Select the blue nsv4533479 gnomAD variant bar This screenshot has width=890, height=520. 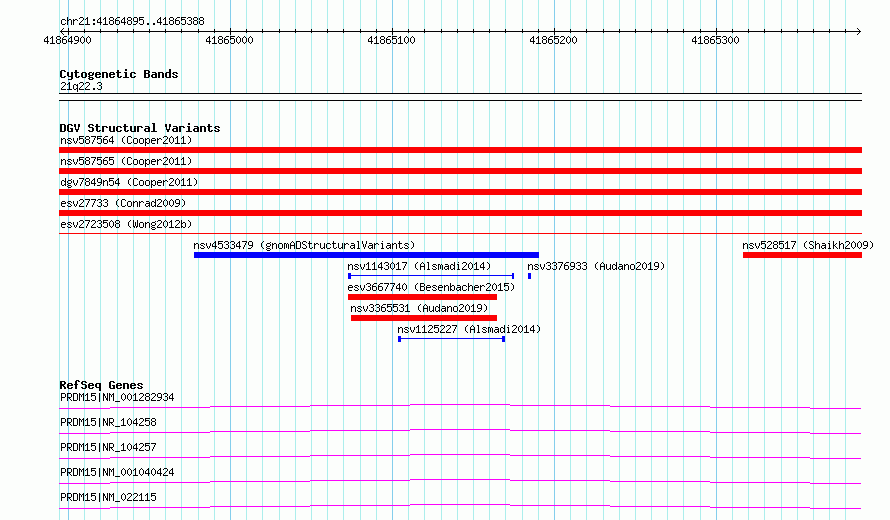pos(366,255)
